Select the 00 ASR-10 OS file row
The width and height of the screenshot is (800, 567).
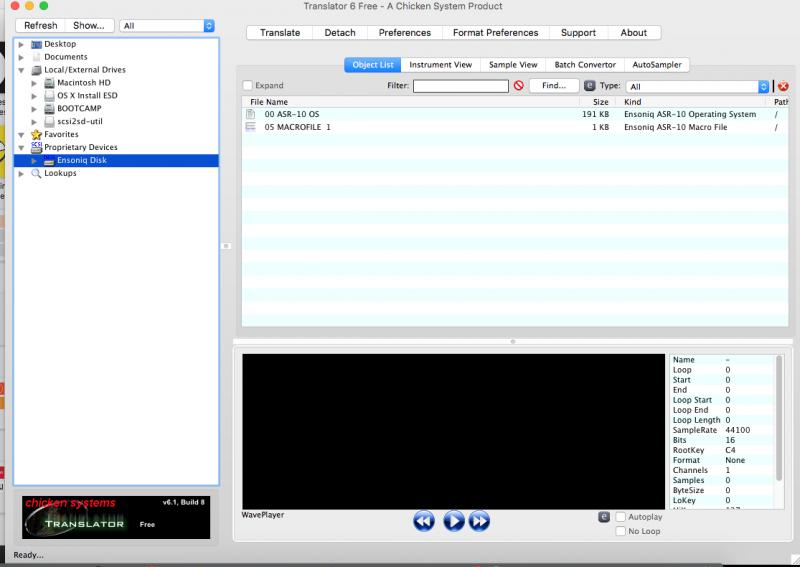515,114
